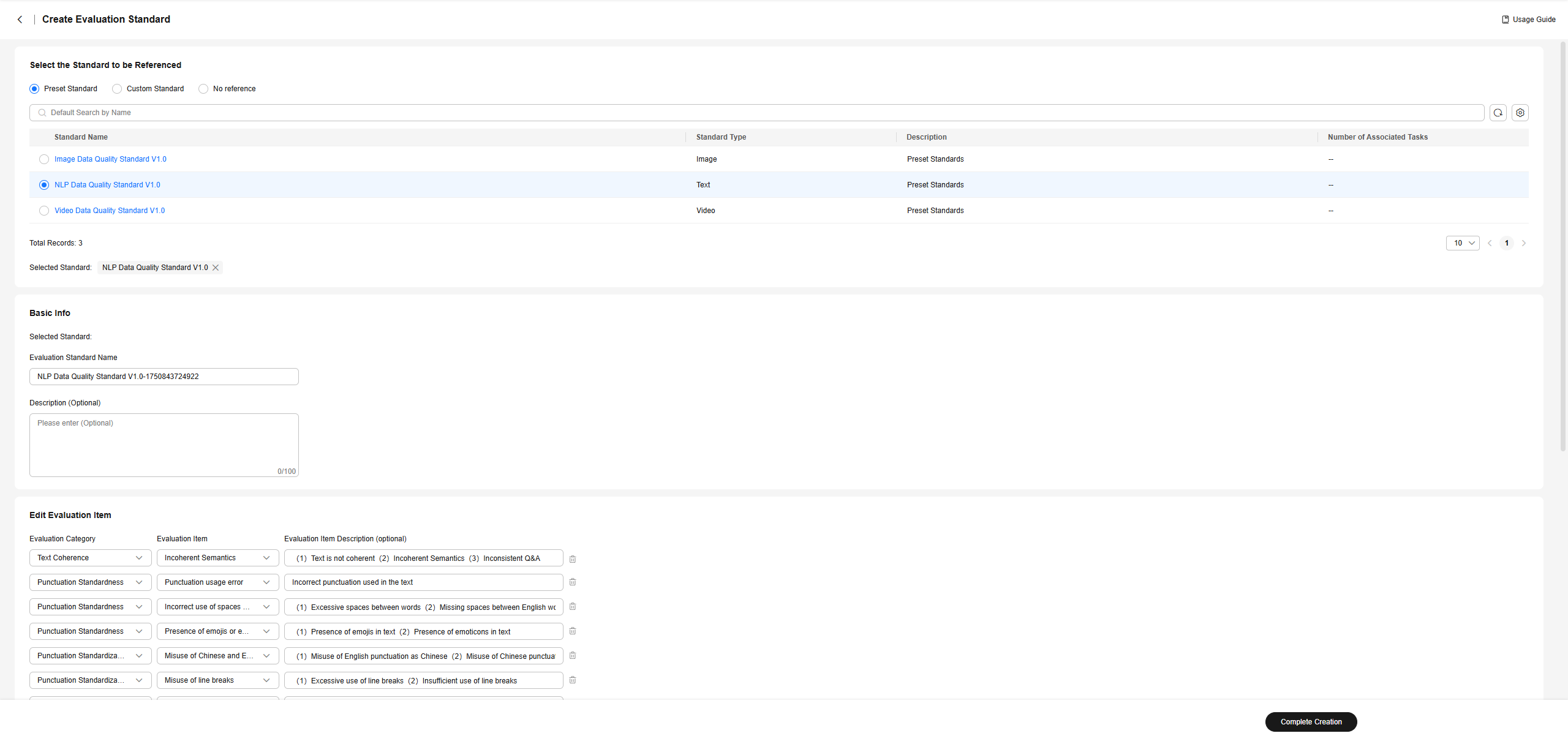Select Image Data Quality Standard radio button
The height and width of the screenshot is (744, 1568).
(x=44, y=159)
